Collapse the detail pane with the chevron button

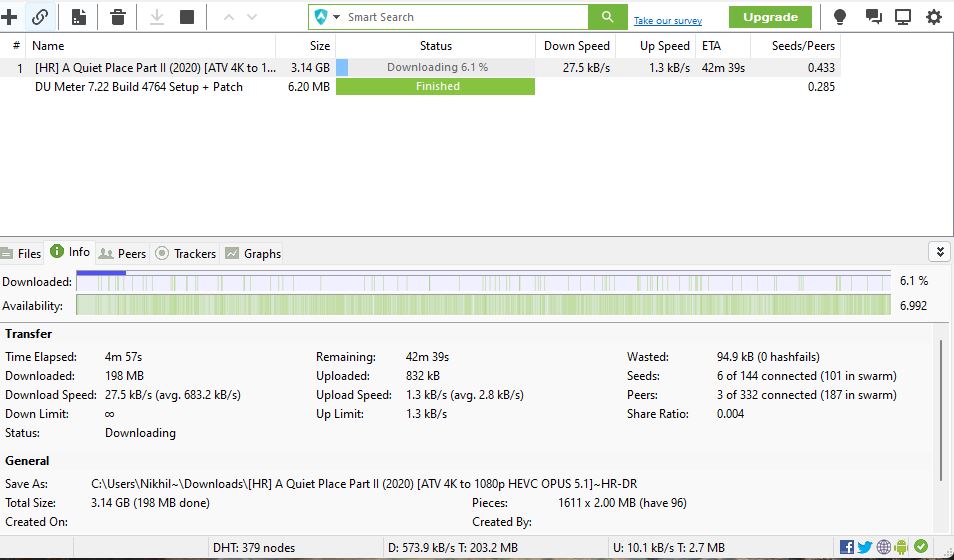938,252
